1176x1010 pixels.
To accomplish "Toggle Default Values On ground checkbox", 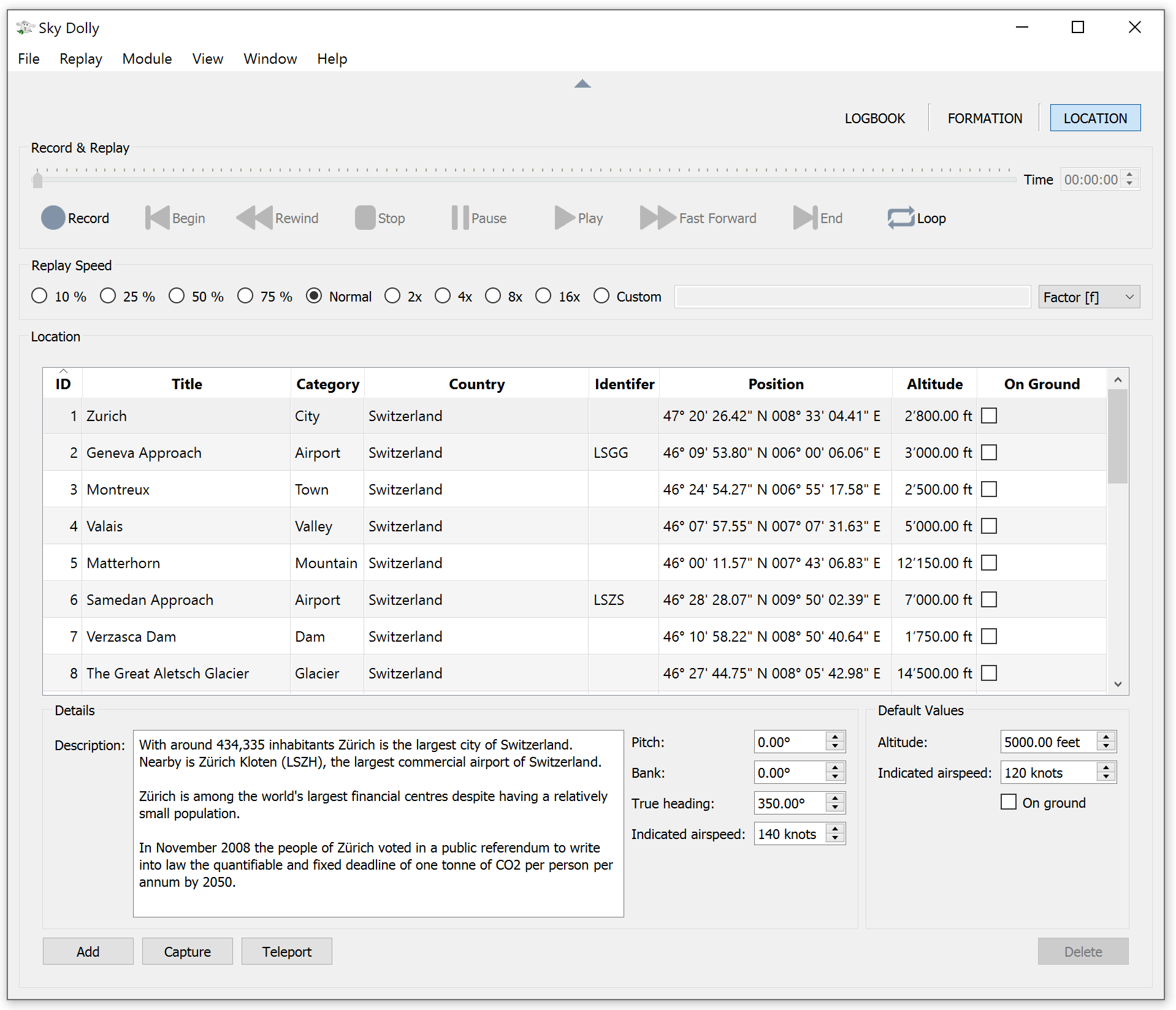I will (x=1009, y=802).
